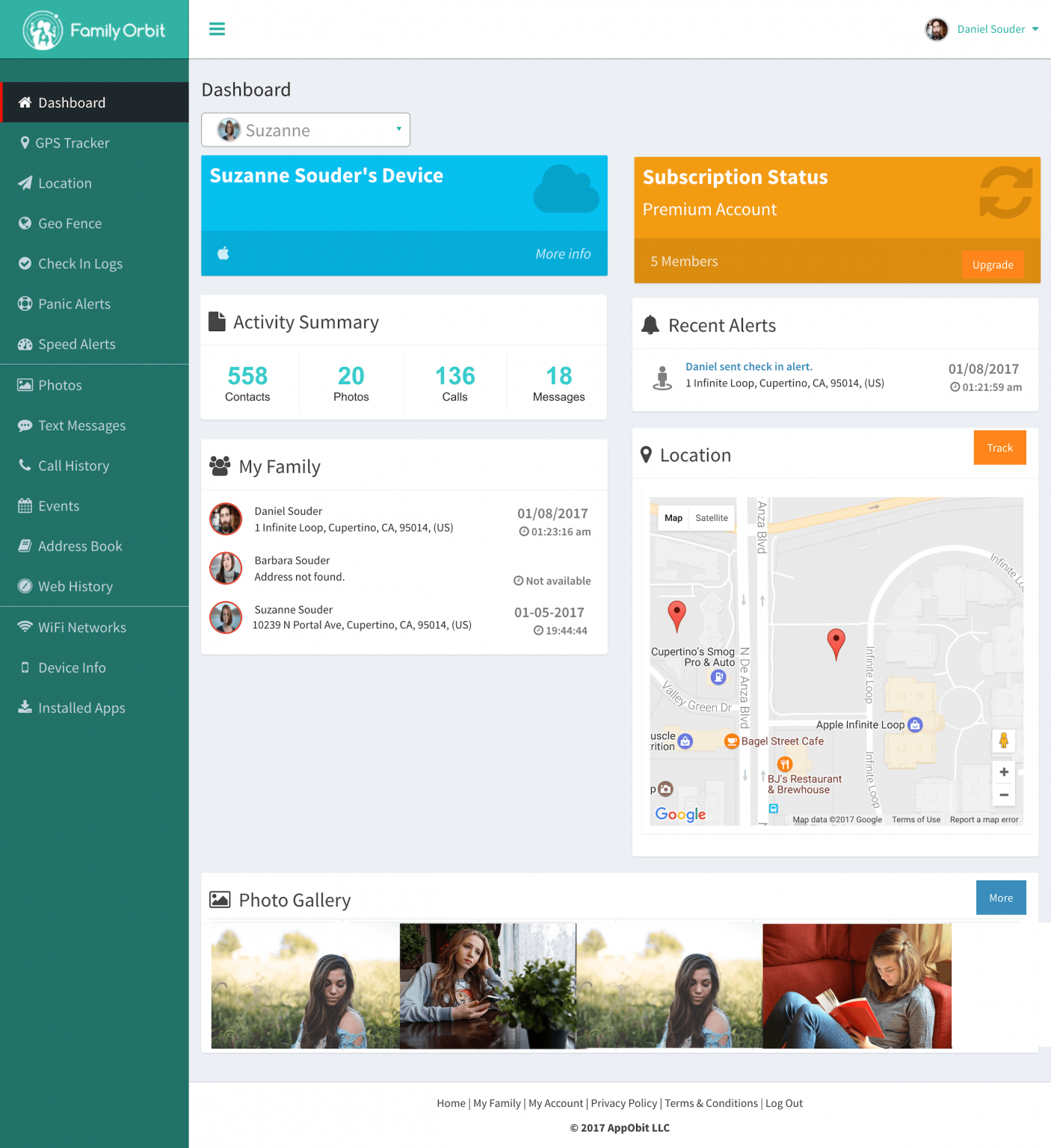Click the red pin near Infinite Loop
Screen dimensions: 1051x1148
[836, 643]
